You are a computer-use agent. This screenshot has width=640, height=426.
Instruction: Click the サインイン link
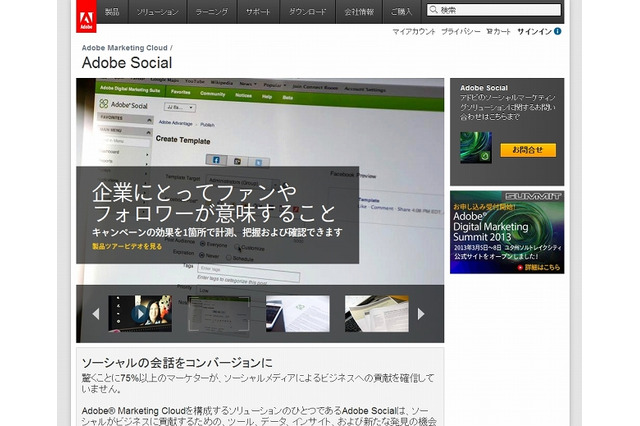(534, 31)
